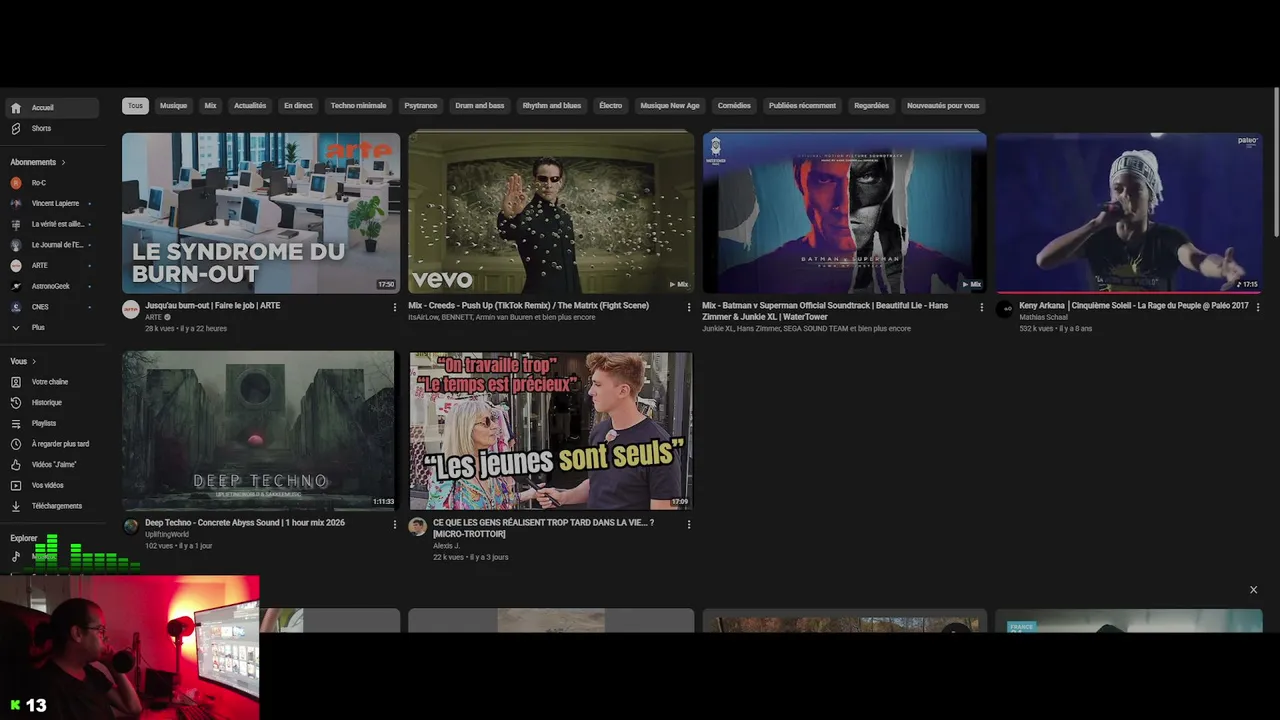Screen dimensions: 1280x720
Task: Filter feed by Musique New Age chip
Action: (x=670, y=106)
